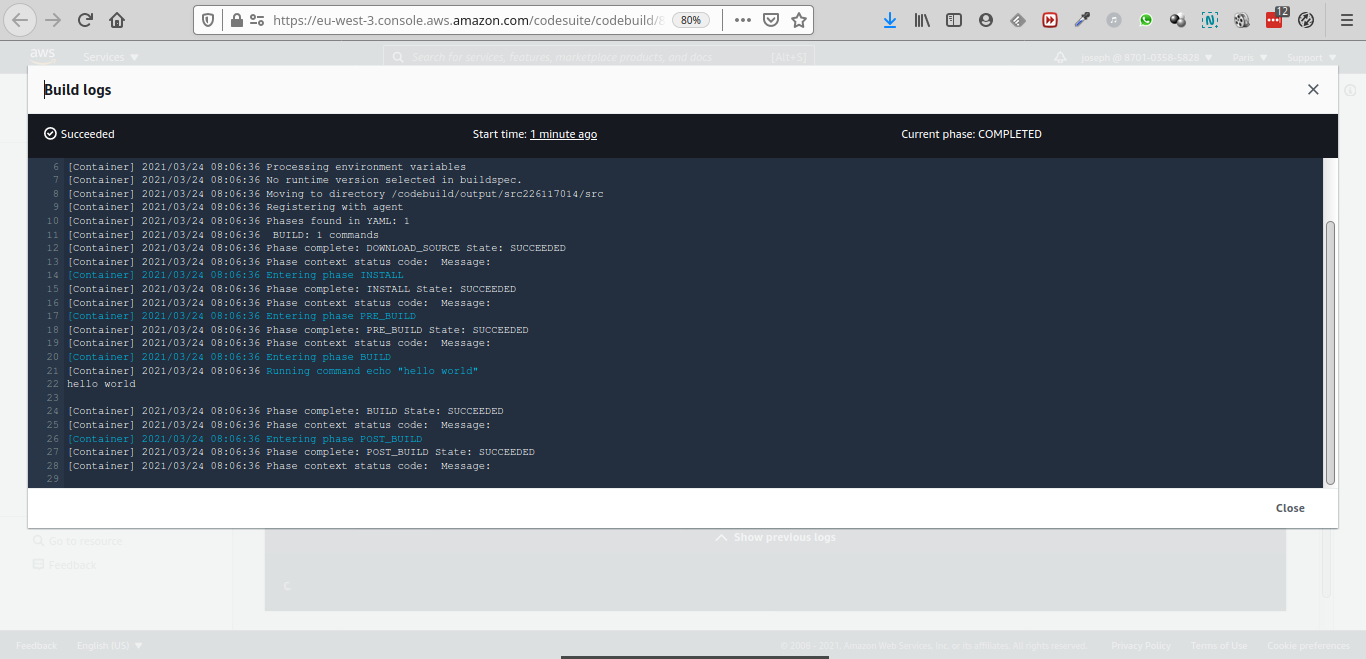Toggle the Firefox sidebar view
This screenshot has width=1366, height=659.
tap(954, 20)
